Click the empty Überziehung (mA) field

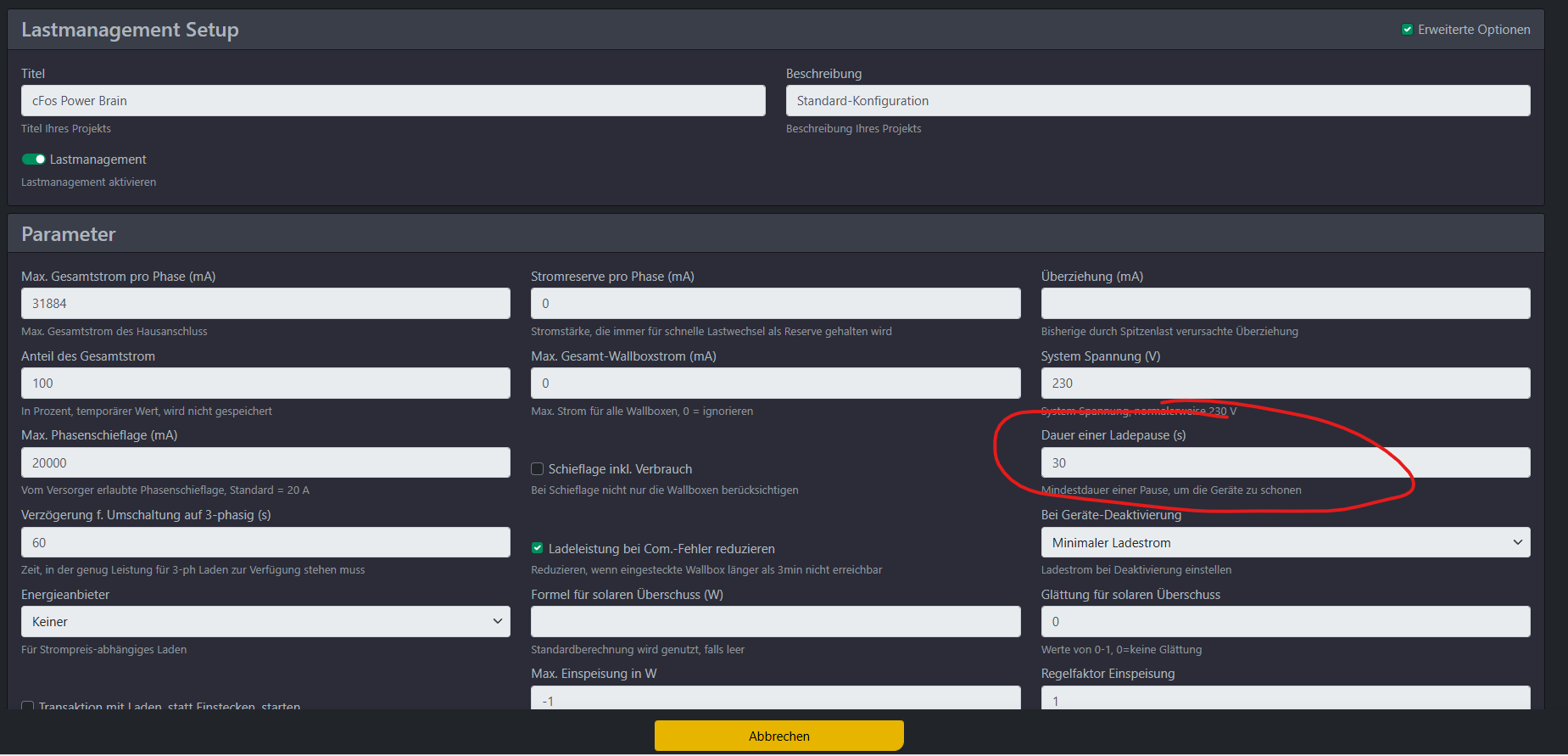pyautogui.click(x=1285, y=304)
